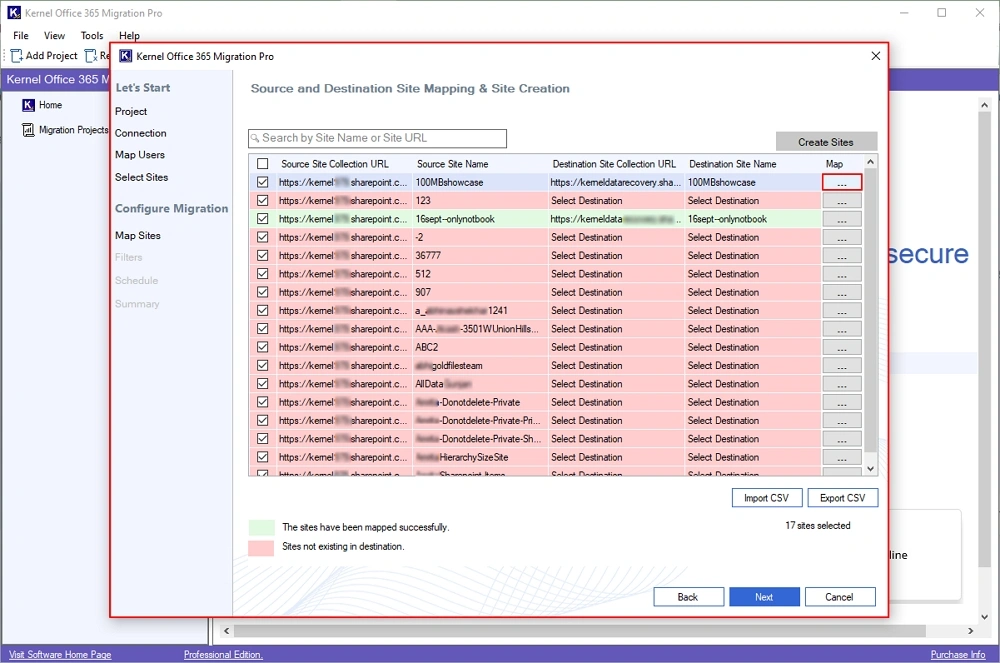Toggle the select-all checkbox in header
The image size is (1000, 663).
coord(263,164)
